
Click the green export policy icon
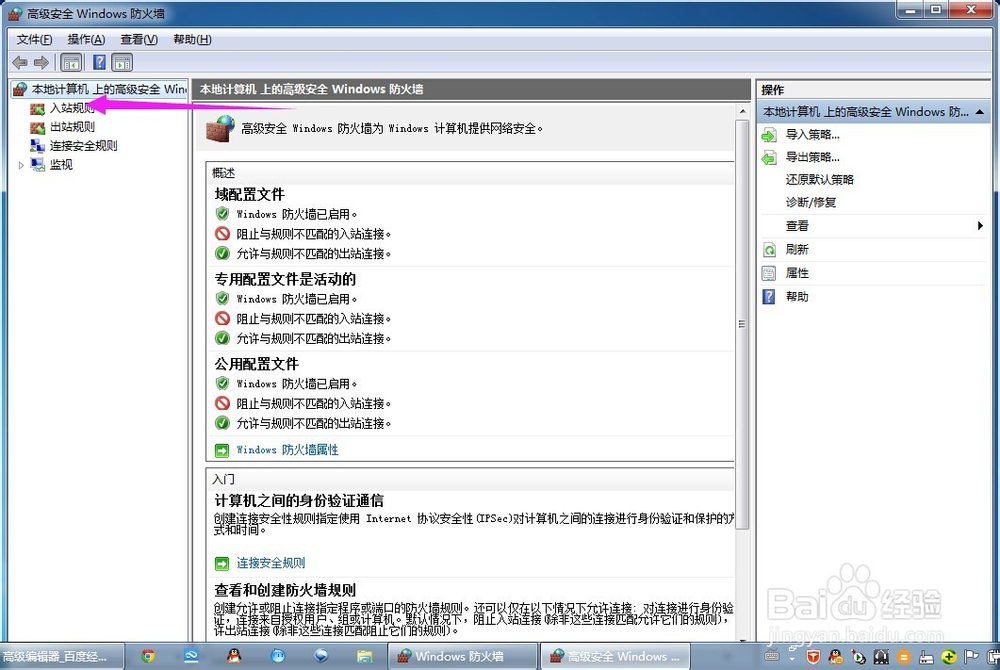tap(769, 157)
